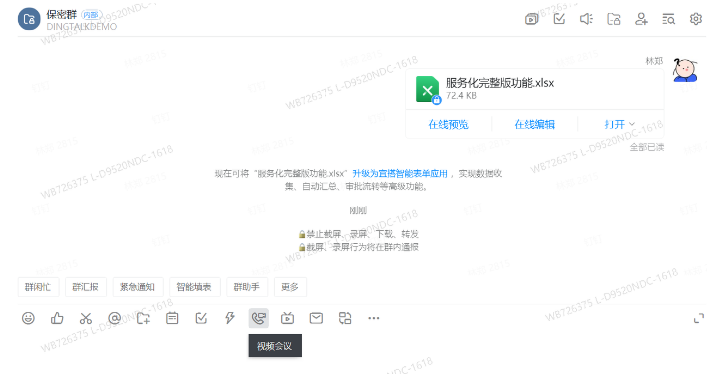Start a video meeting
This screenshot has width=725, height=377.
(258, 318)
